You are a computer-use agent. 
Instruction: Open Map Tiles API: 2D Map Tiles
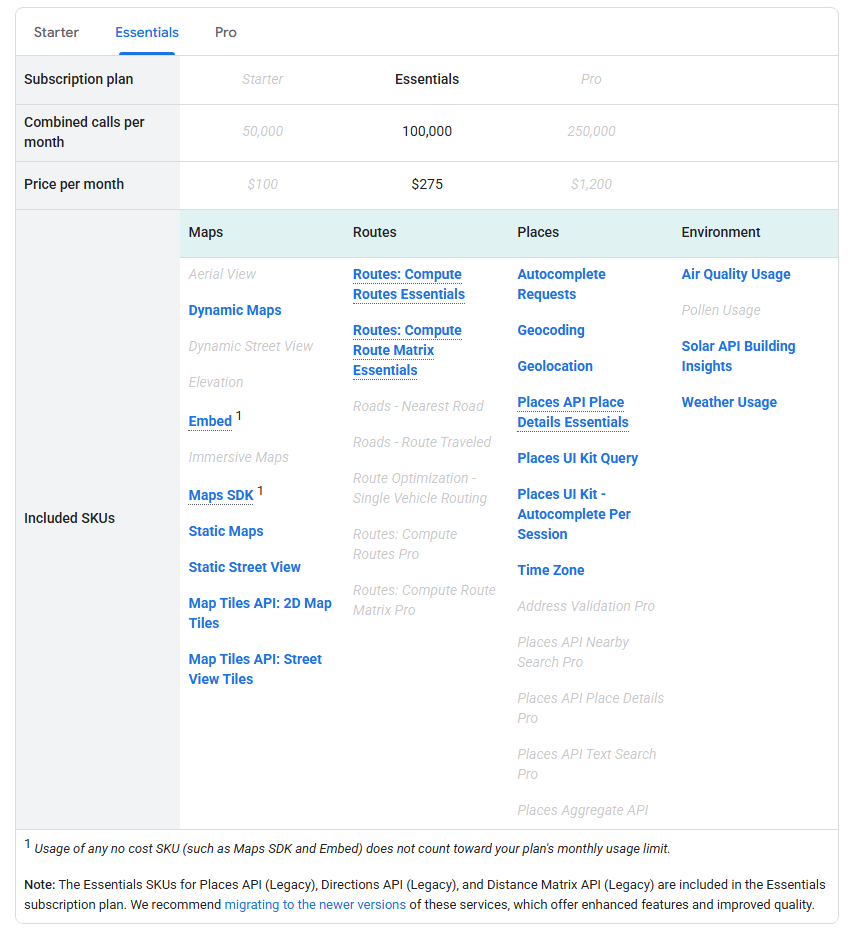tap(260, 613)
